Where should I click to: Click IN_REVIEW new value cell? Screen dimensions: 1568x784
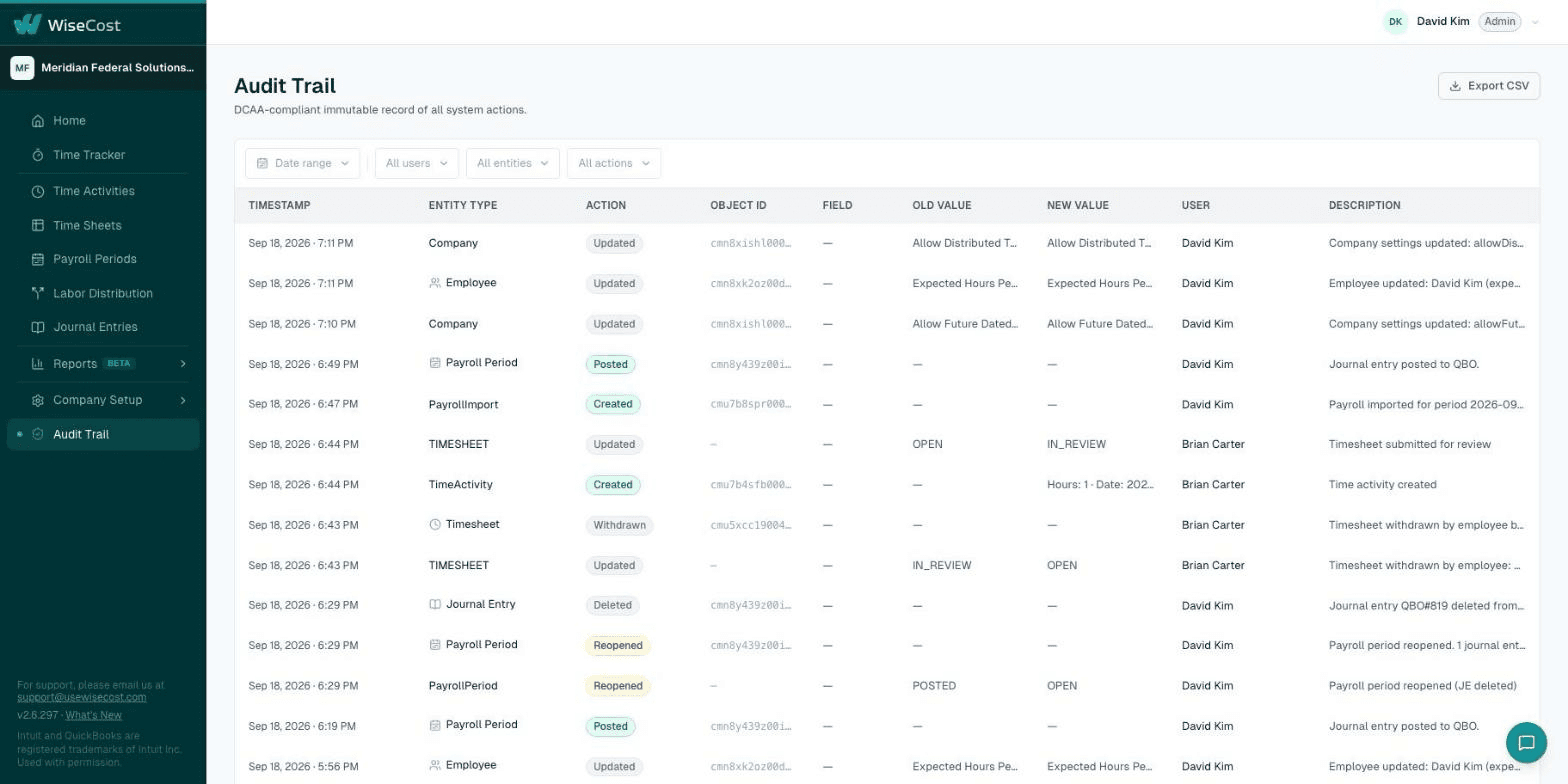click(x=1076, y=445)
